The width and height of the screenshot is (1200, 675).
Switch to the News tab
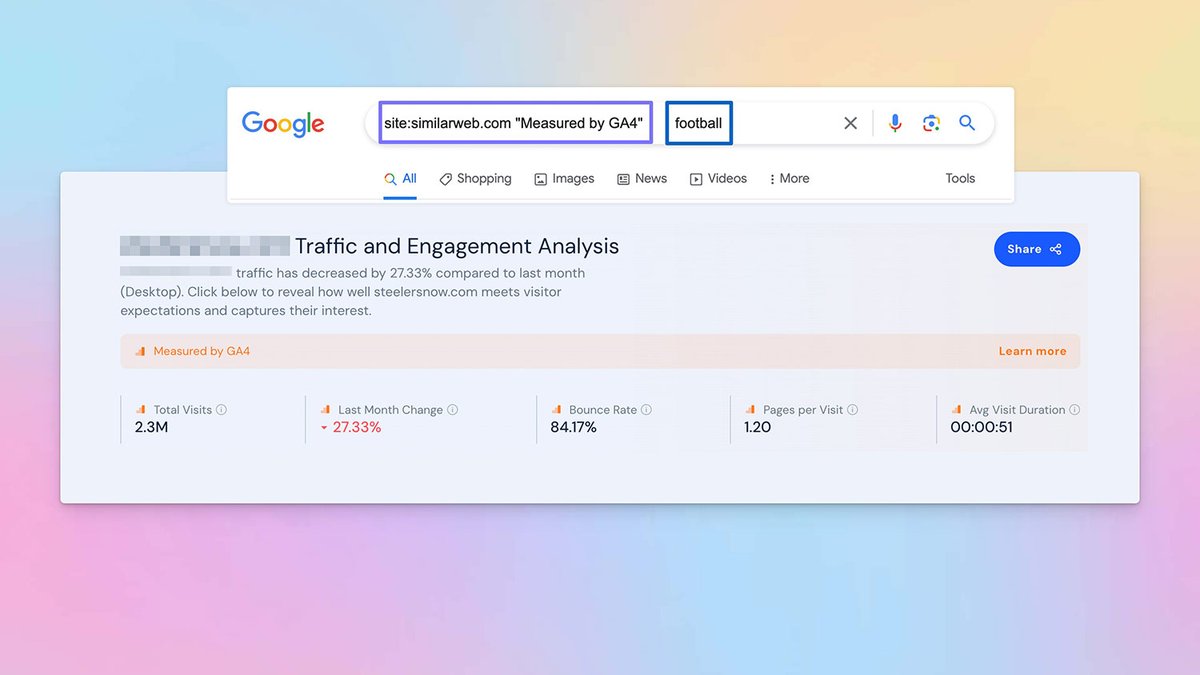(642, 178)
